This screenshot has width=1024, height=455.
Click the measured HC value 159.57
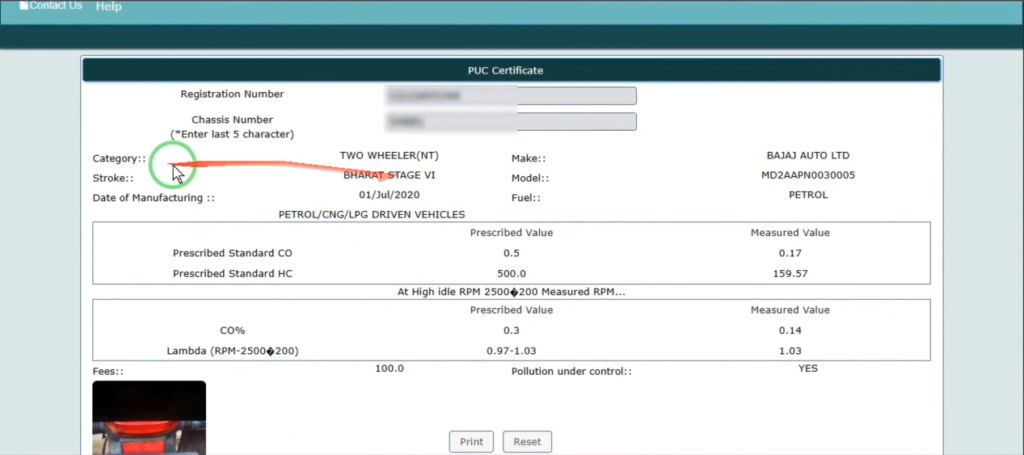(790, 273)
